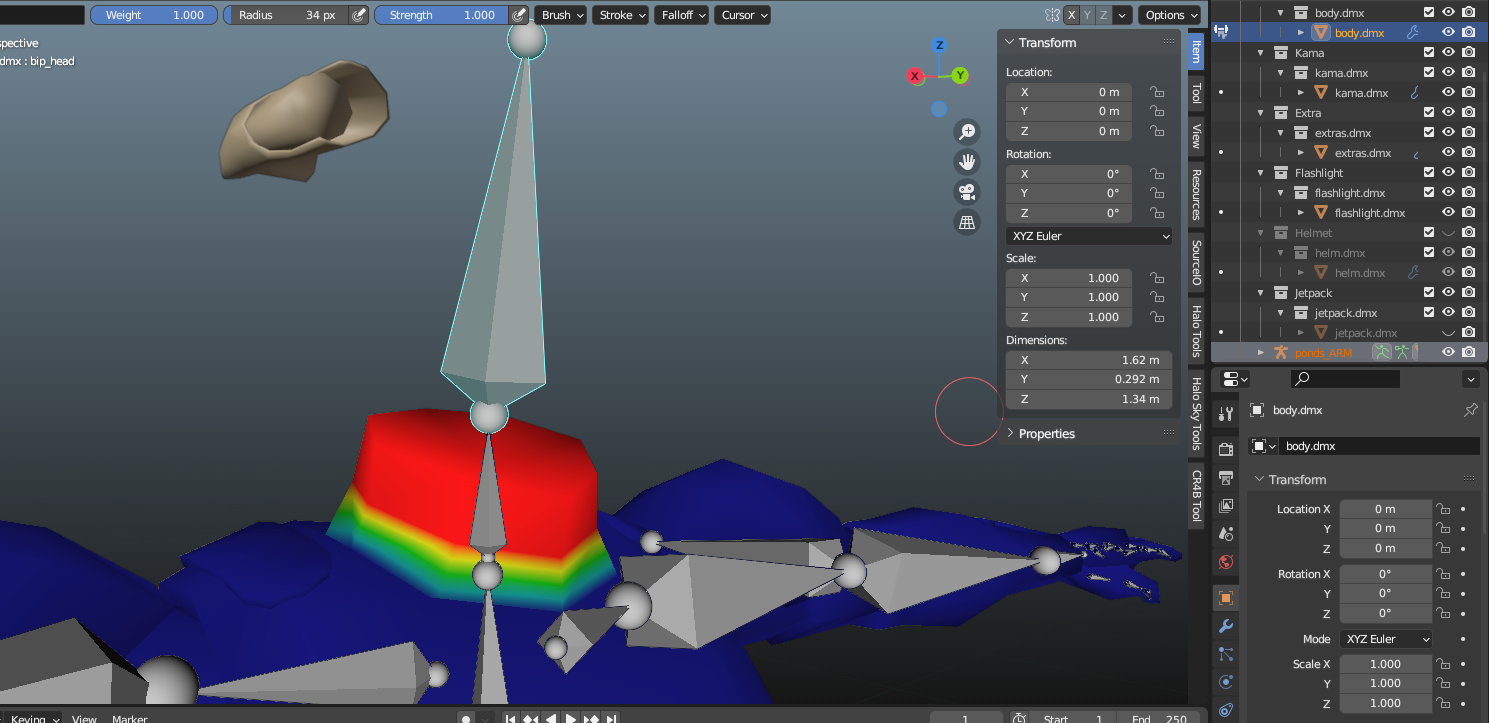Toggle camera view icon in viewport
This screenshot has height=723, width=1489.
click(x=967, y=192)
